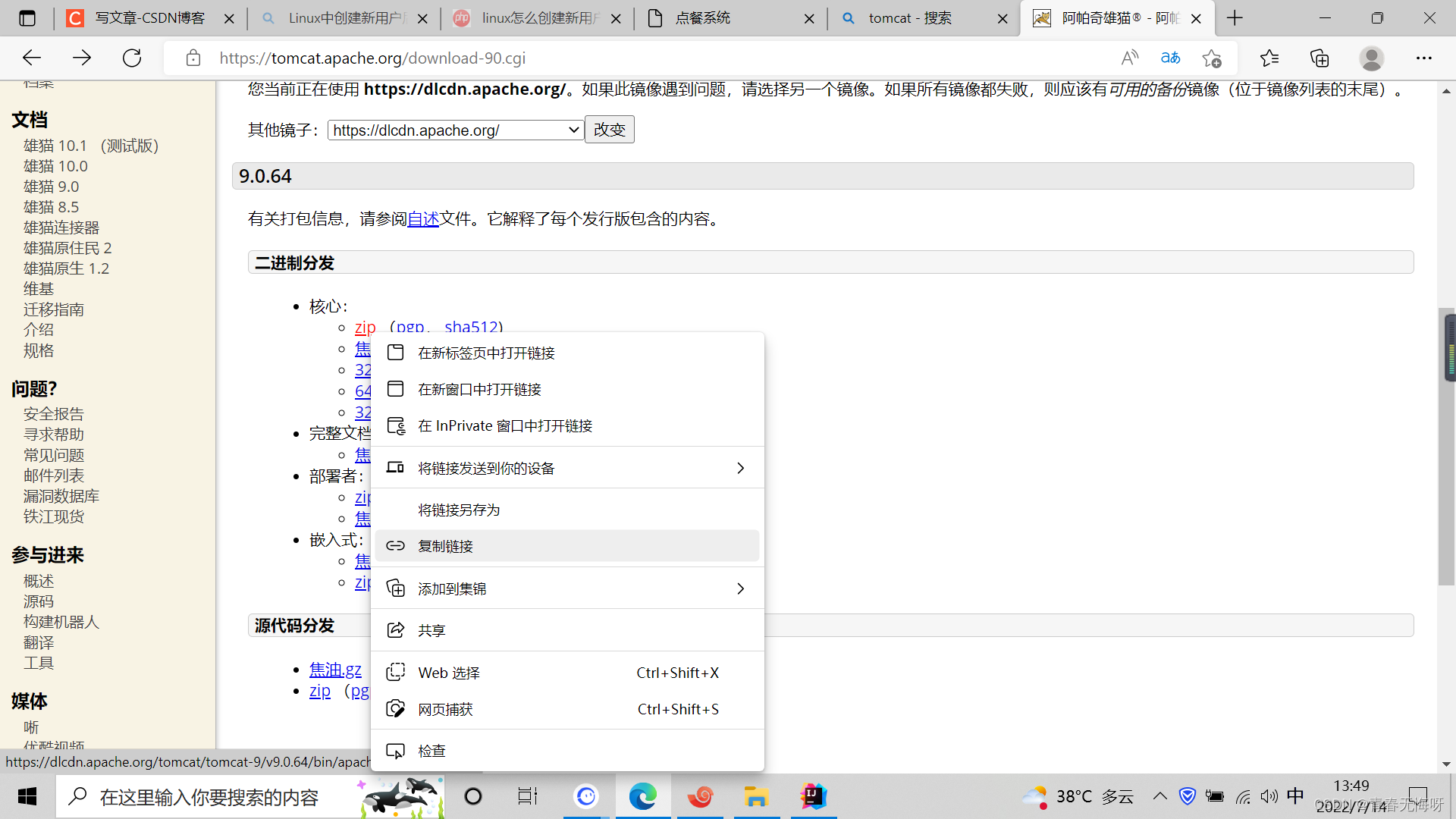Expand 添加到集锦 submenu arrow

[741, 588]
